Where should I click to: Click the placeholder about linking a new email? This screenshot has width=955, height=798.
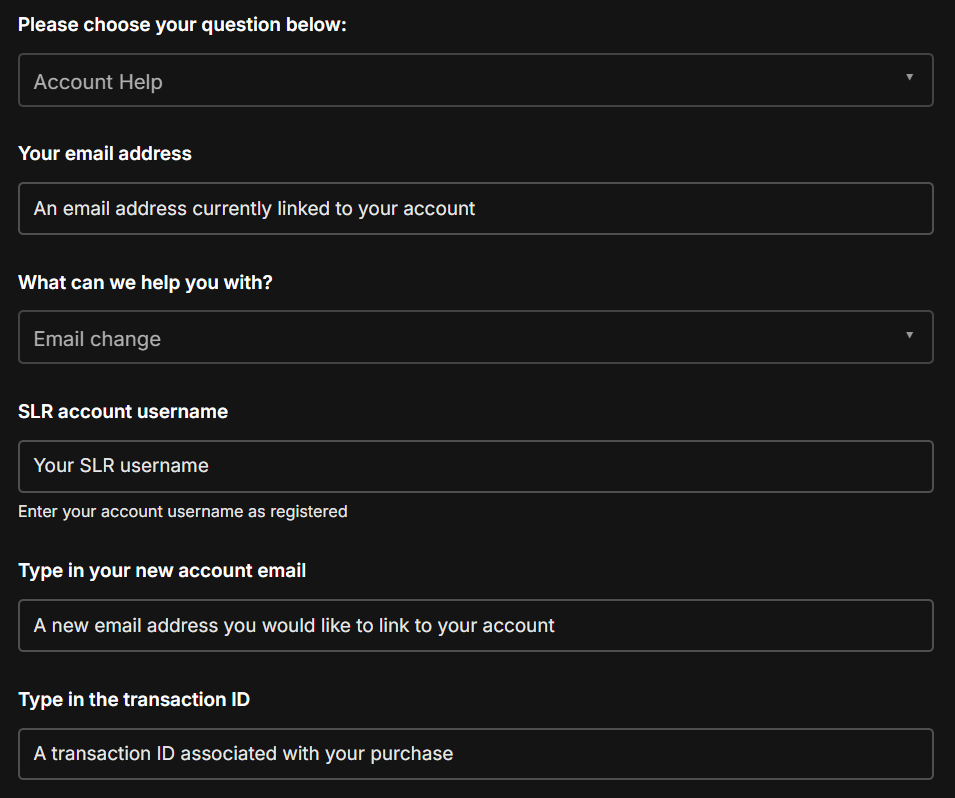coord(294,626)
